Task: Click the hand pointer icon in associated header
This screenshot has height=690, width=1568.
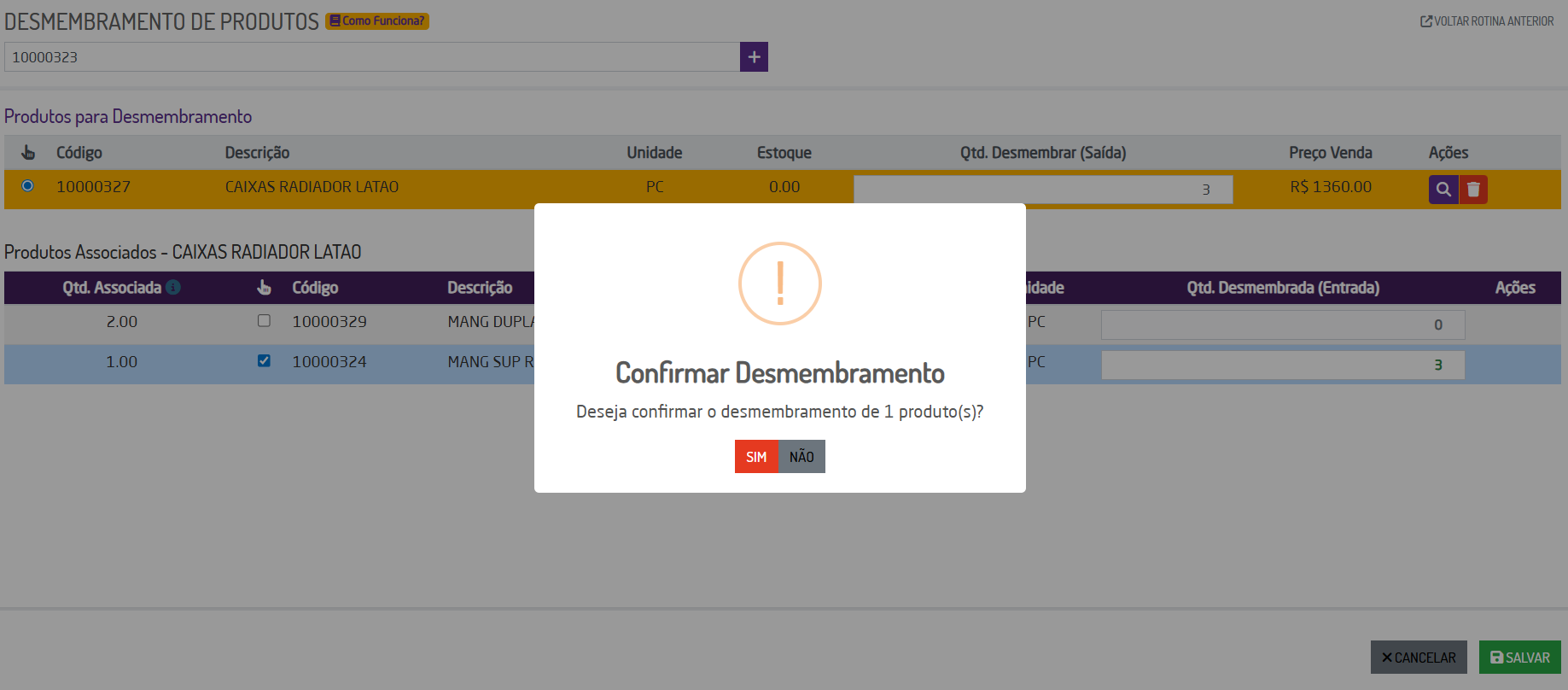Action: tap(265, 288)
